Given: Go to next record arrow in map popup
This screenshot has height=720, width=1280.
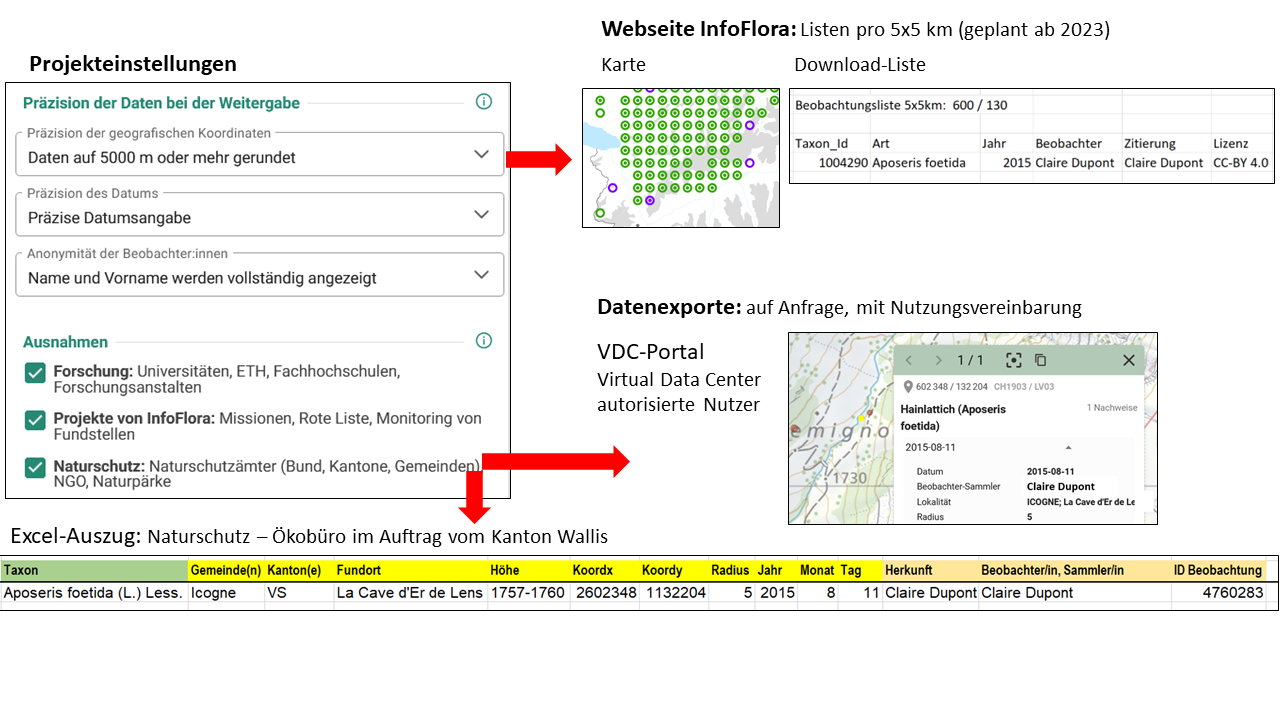Looking at the screenshot, I should tap(938, 360).
